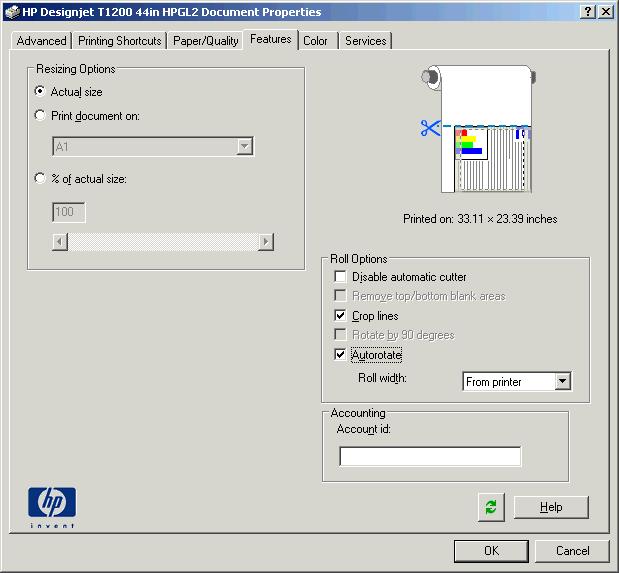Screen dimensions: 619x573
Task: Select the Actual size radio button
Action: 40,92
